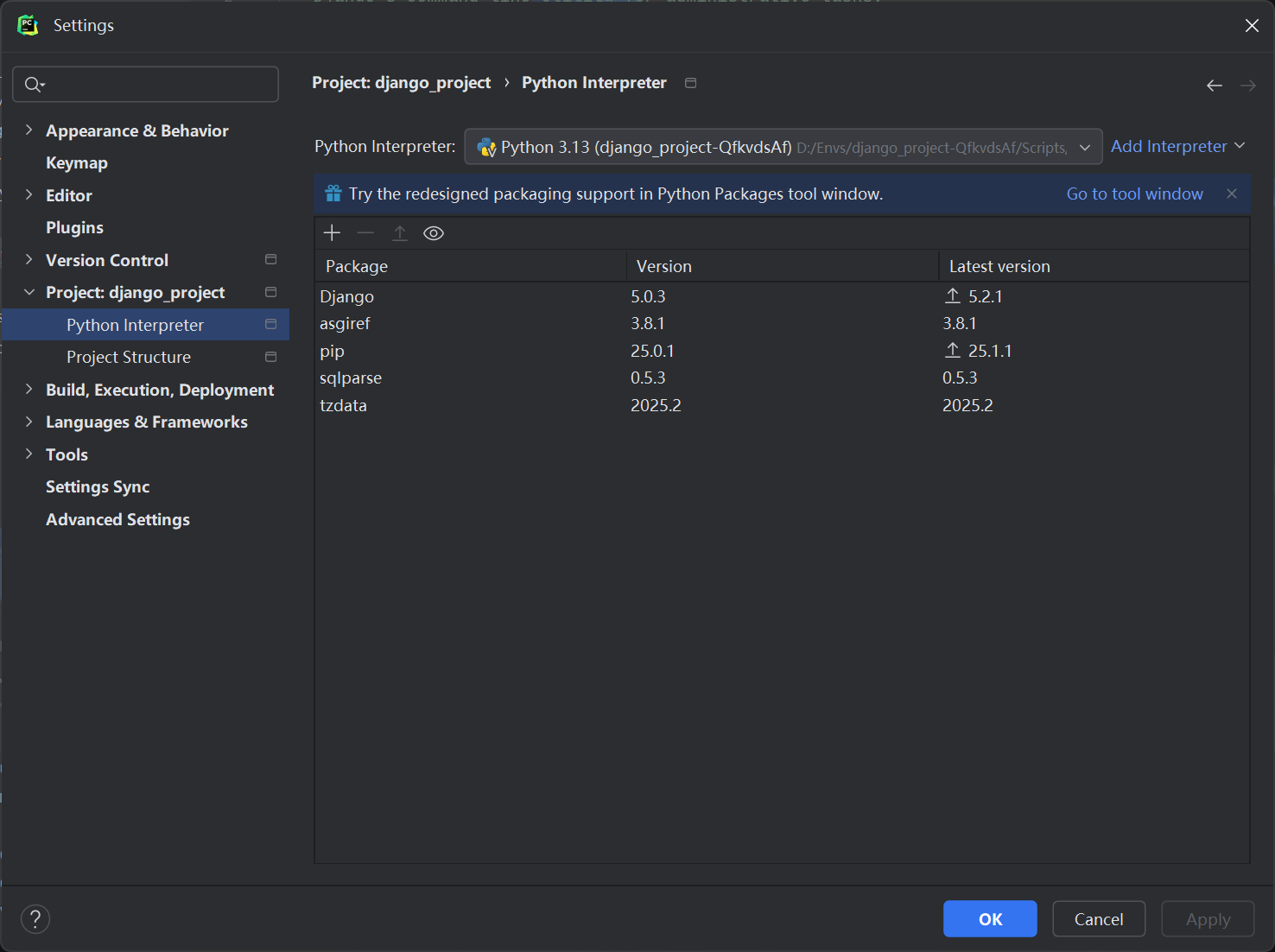The height and width of the screenshot is (952, 1275).
Task: Click the settings search field
Action: (145, 84)
